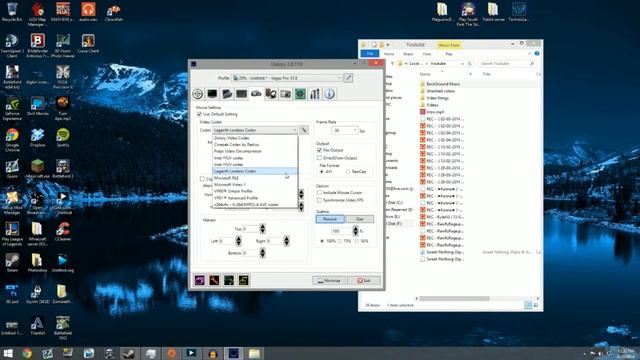
Task: Open Dxtory's Screenshot camera tab
Action: point(286,94)
